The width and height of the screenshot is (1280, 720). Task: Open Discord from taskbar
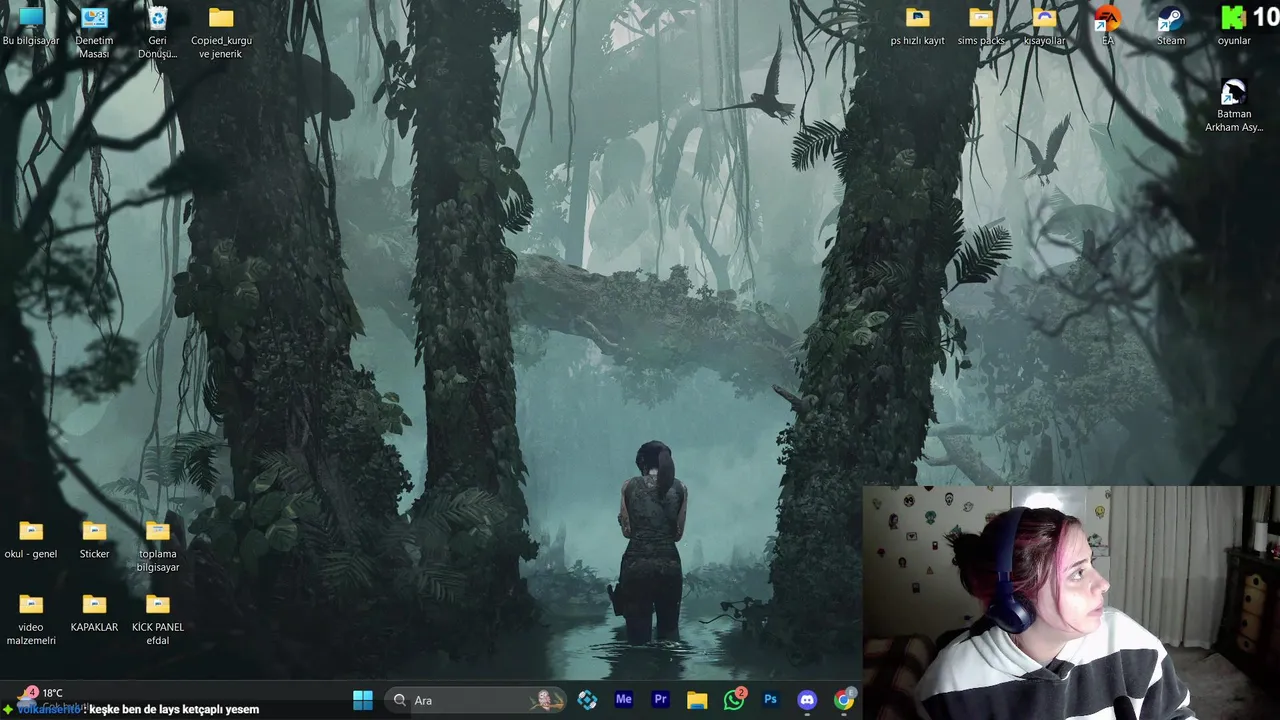807,700
